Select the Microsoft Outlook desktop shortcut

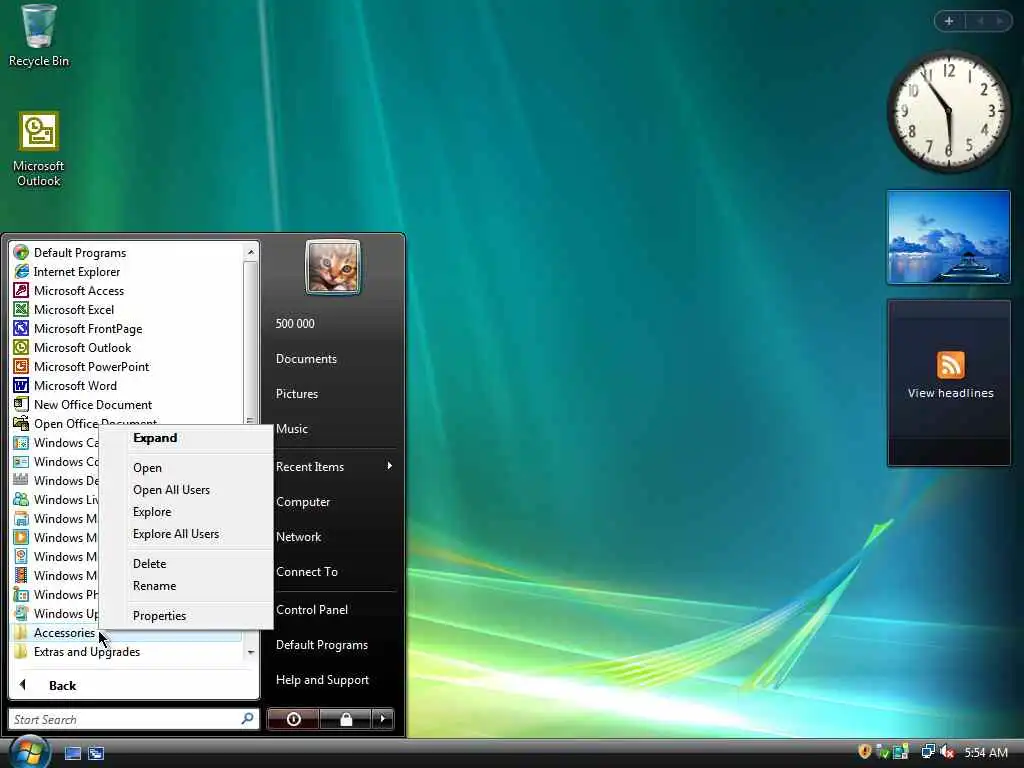tap(39, 149)
